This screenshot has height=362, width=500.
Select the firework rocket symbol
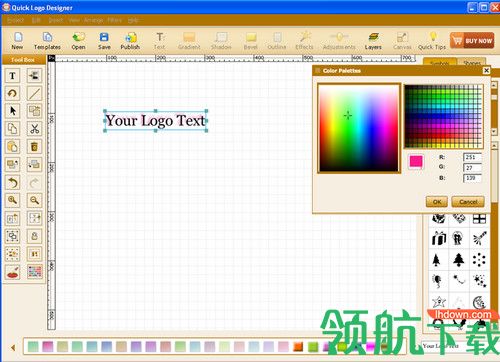(479, 238)
